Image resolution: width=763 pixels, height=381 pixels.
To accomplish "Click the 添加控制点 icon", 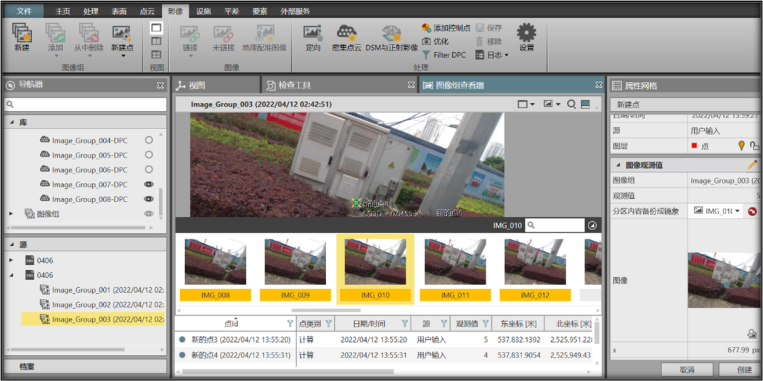I will [426, 28].
